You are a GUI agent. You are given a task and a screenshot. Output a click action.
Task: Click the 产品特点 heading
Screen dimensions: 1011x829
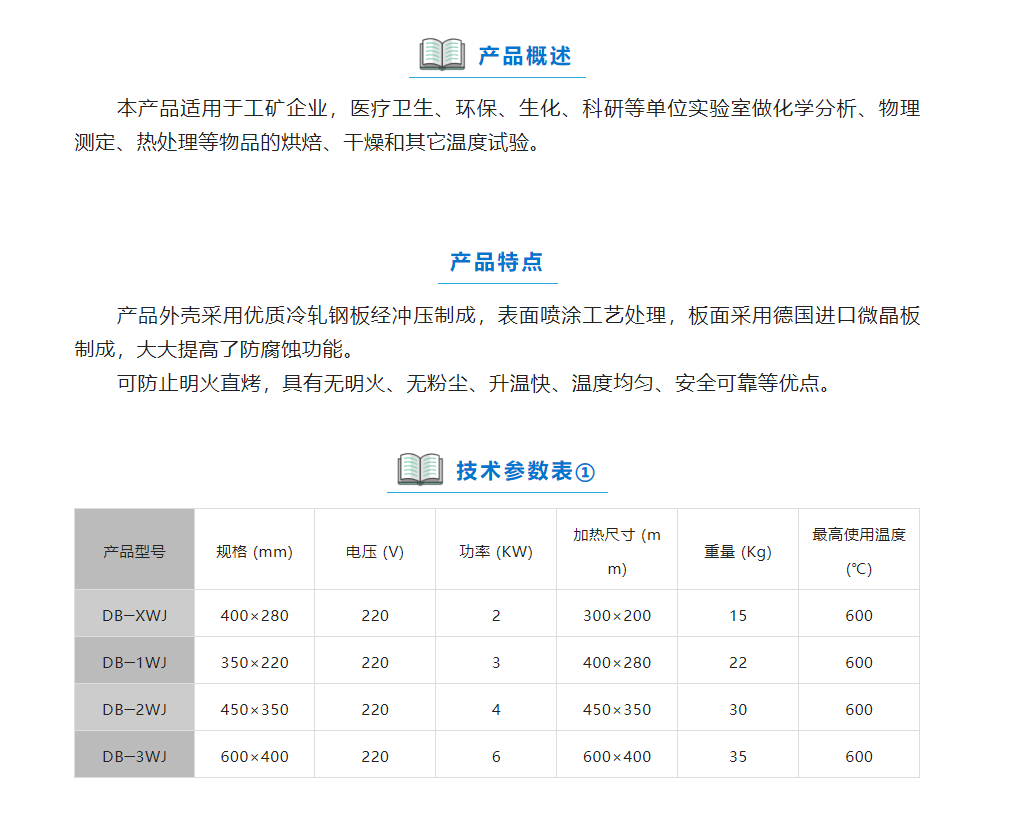[496, 262]
